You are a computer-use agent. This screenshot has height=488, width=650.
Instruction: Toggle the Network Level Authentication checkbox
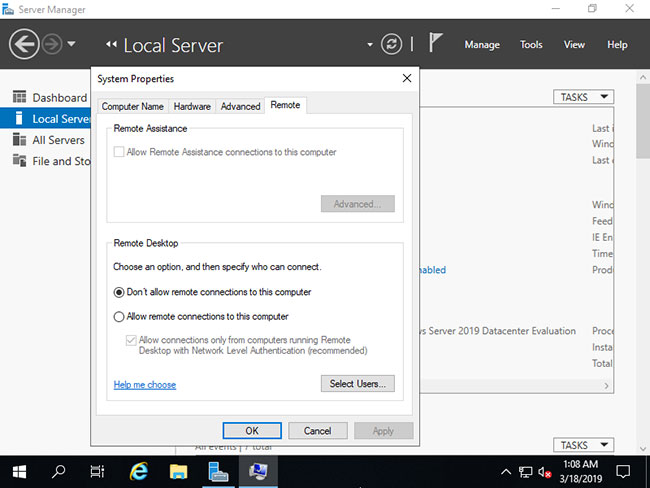pyautogui.click(x=131, y=340)
